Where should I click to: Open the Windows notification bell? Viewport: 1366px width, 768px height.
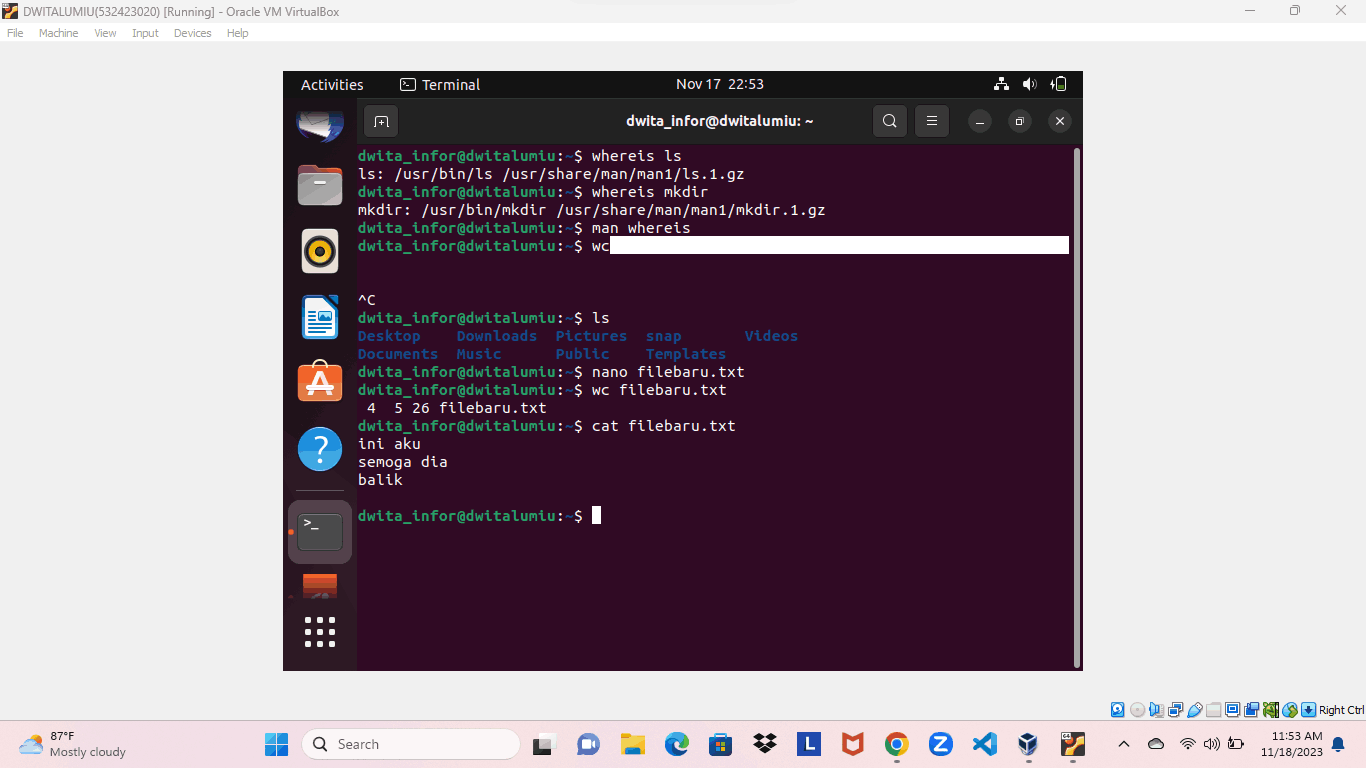[1338, 744]
